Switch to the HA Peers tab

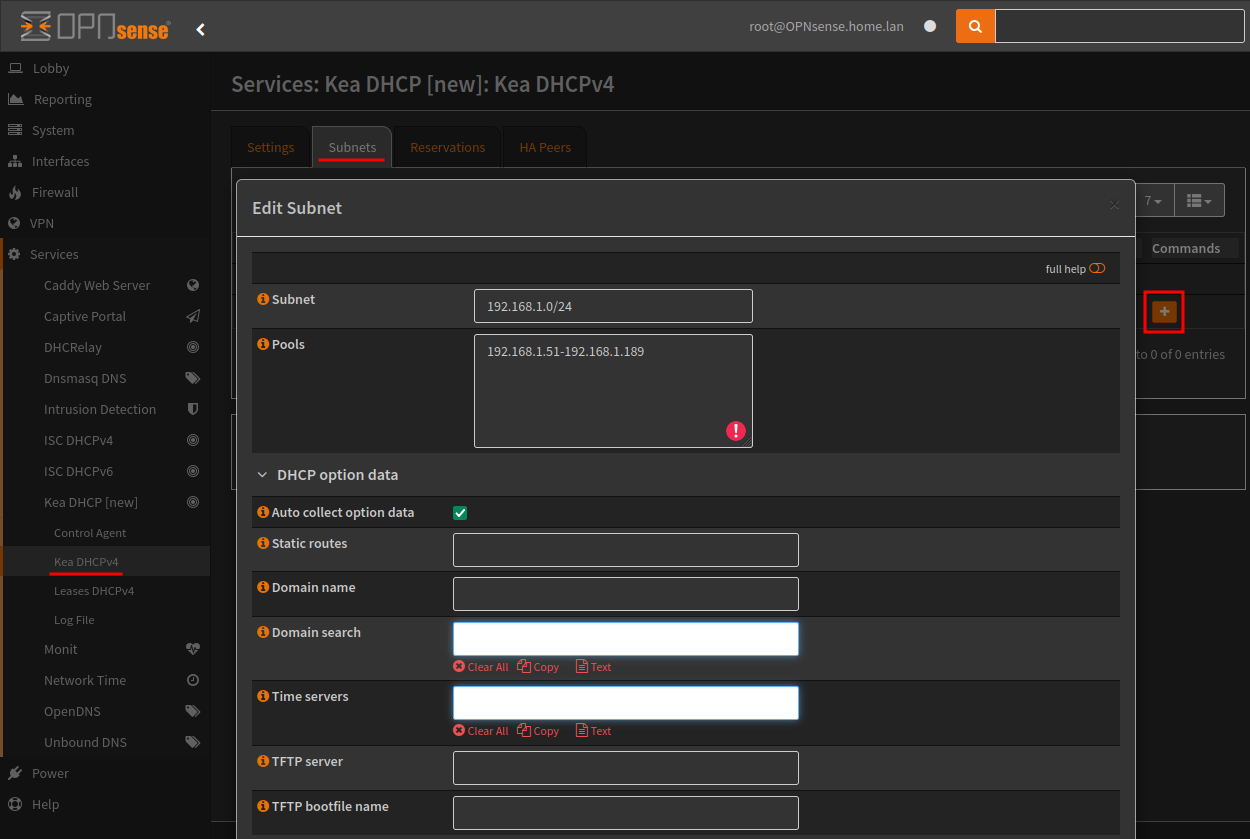click(x=545, y=147)
